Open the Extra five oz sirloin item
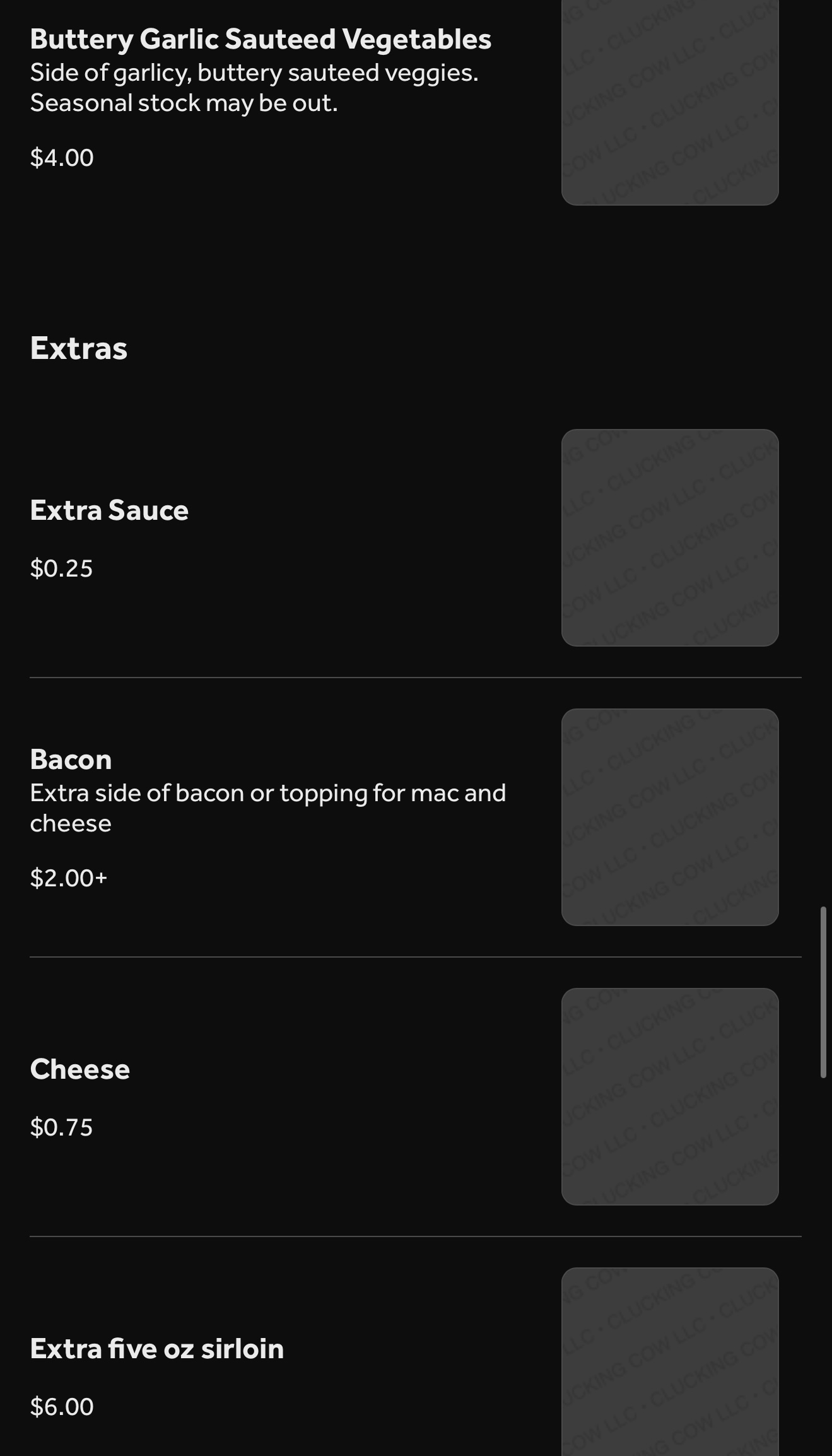 pyautogui.click(x=156, y=1349)
